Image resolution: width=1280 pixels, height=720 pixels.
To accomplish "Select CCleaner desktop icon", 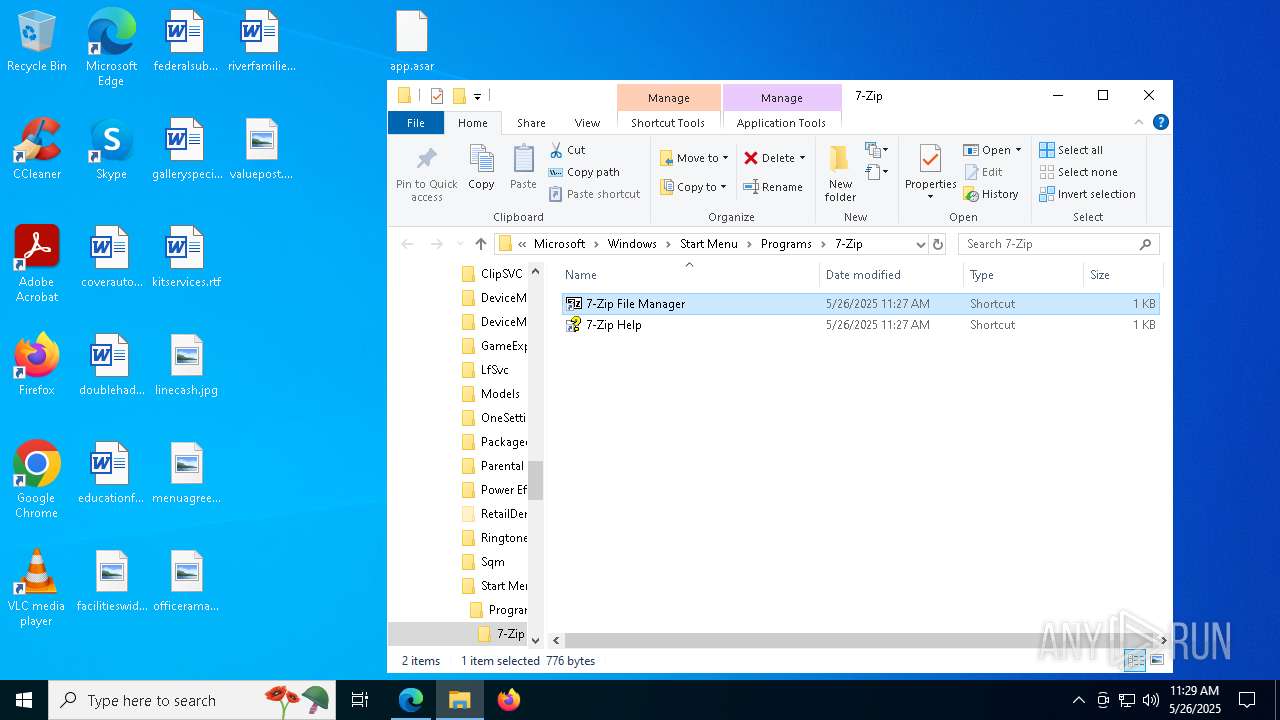I will (37, 149).
